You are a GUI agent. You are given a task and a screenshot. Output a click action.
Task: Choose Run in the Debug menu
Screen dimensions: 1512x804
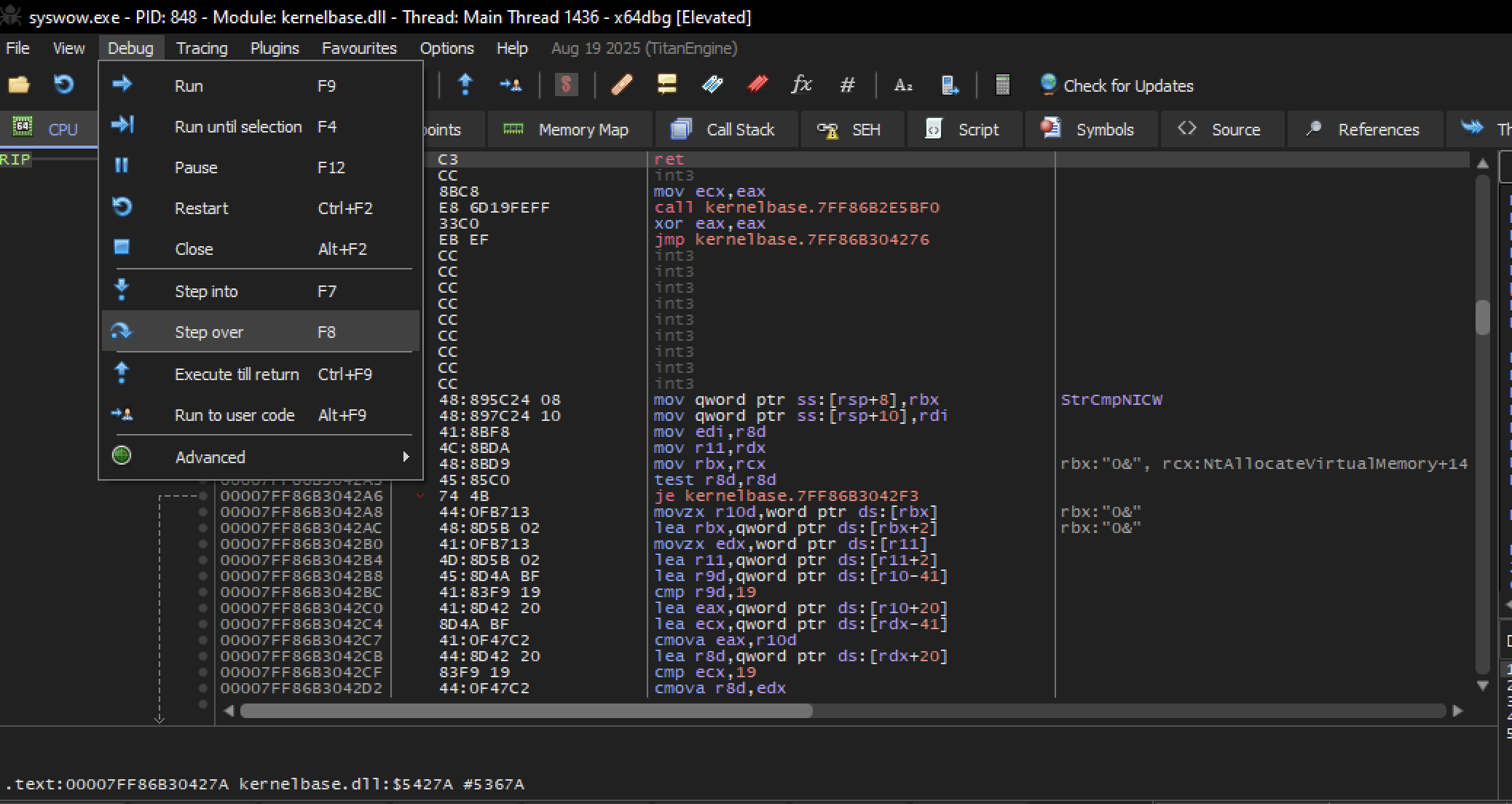(x=261, y=86)
